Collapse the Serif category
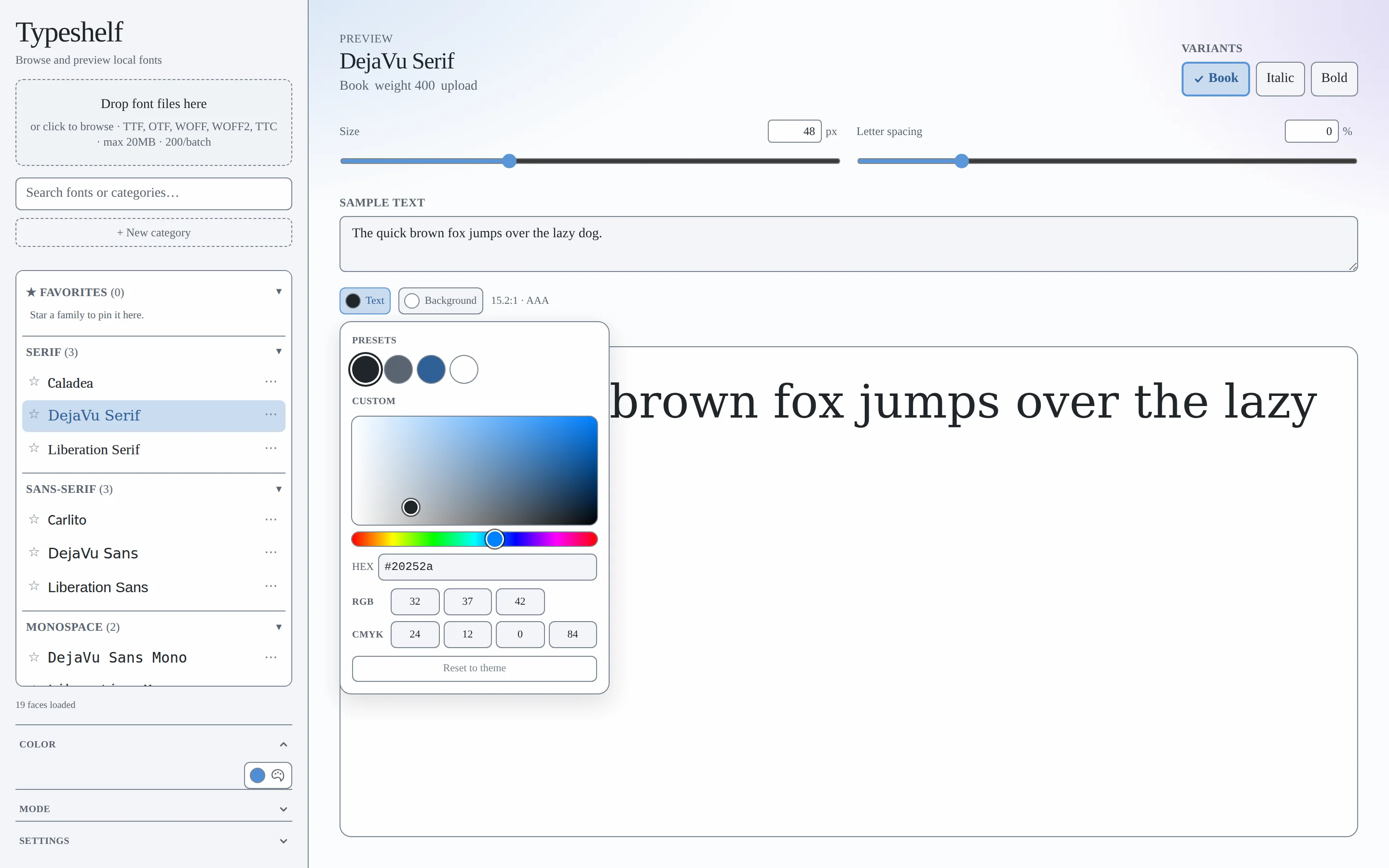 279,352
